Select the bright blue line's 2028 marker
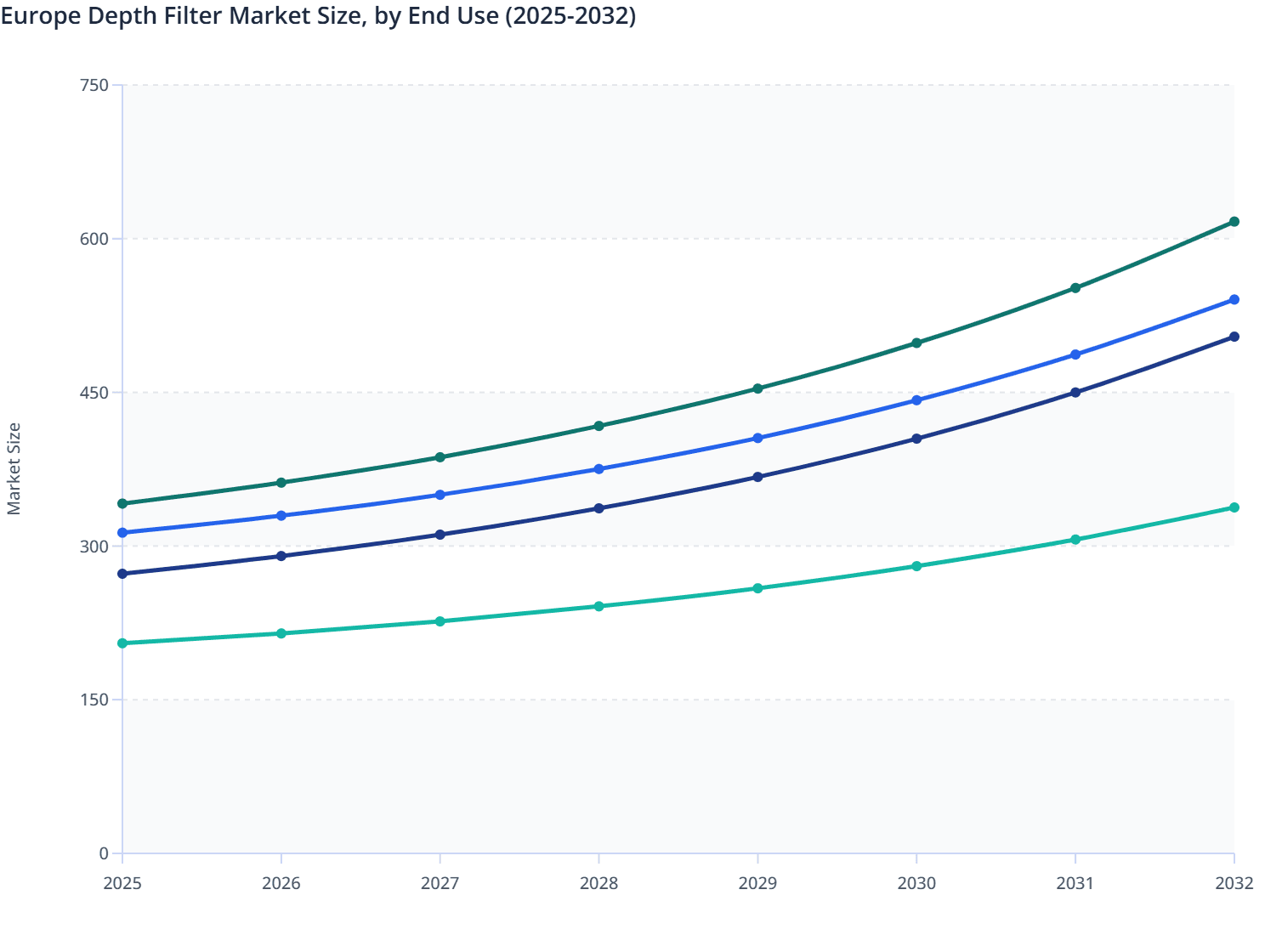This screenshot has height=952, width=1282. (598, 469)
